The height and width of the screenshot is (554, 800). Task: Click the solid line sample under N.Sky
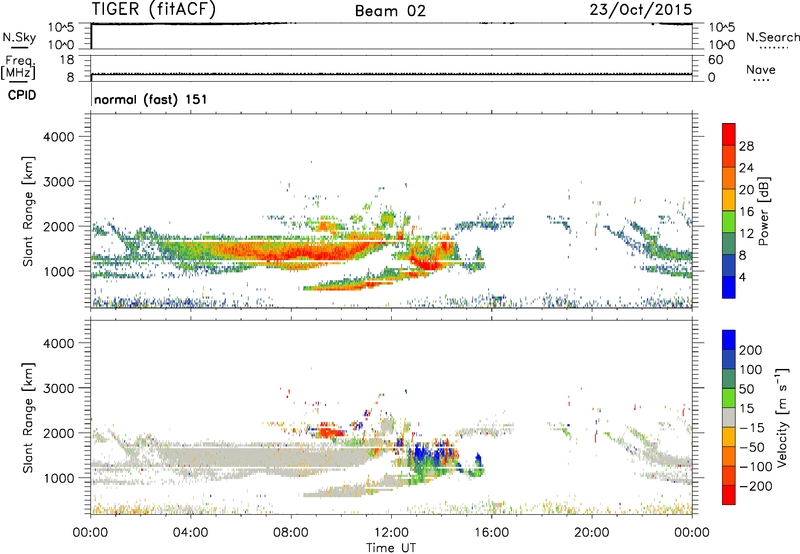tap(19, 48)
